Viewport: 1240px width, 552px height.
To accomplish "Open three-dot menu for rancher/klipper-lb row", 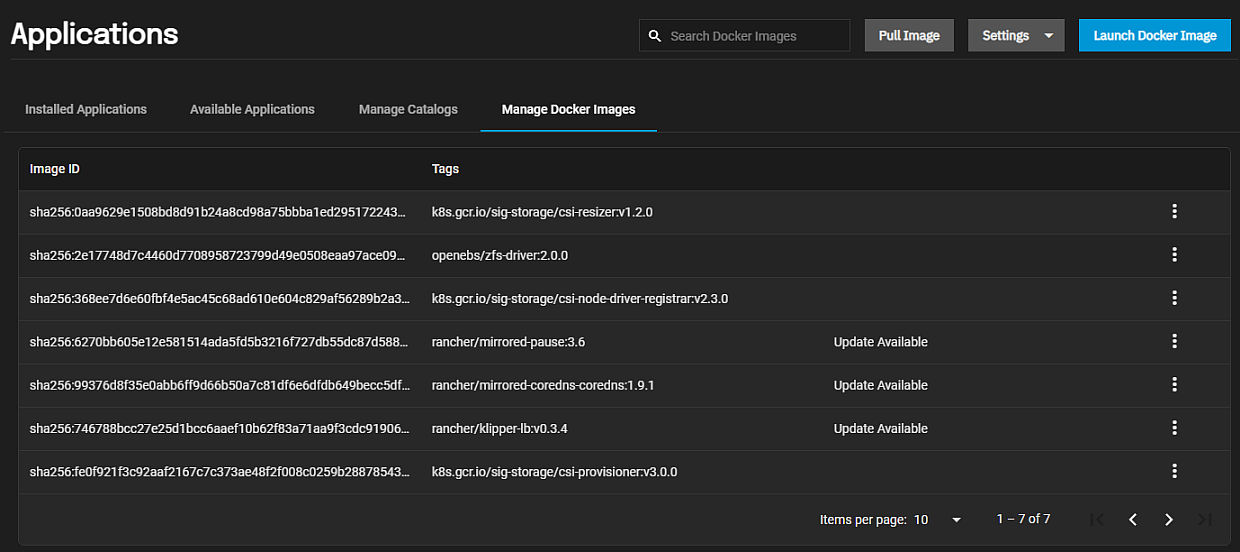I will point(1174,428).
